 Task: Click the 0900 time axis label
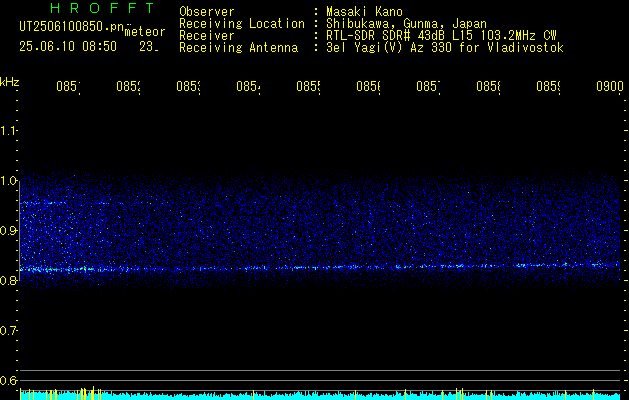pyautogui.click(x=610, y=86)
